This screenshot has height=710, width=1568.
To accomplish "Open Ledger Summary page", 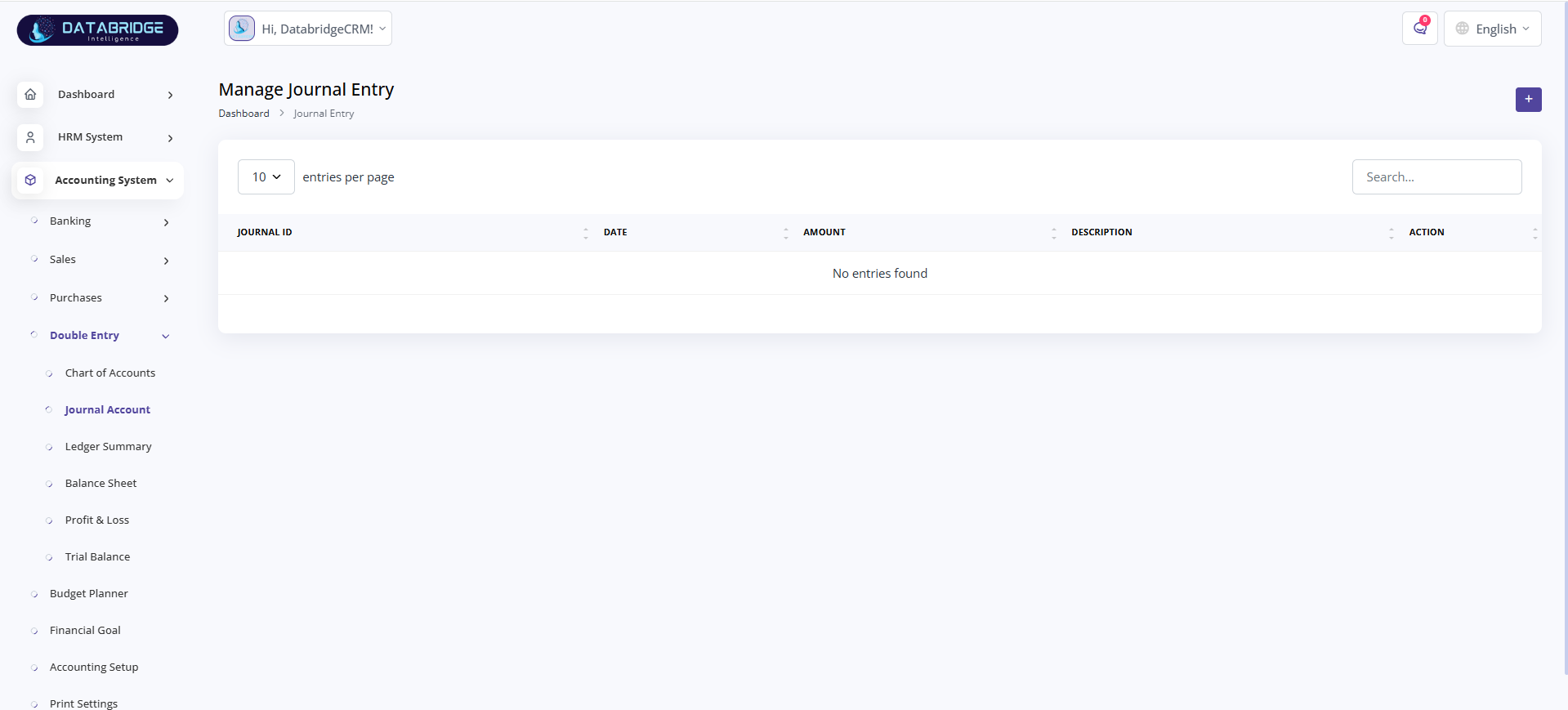I will [109, 447].
